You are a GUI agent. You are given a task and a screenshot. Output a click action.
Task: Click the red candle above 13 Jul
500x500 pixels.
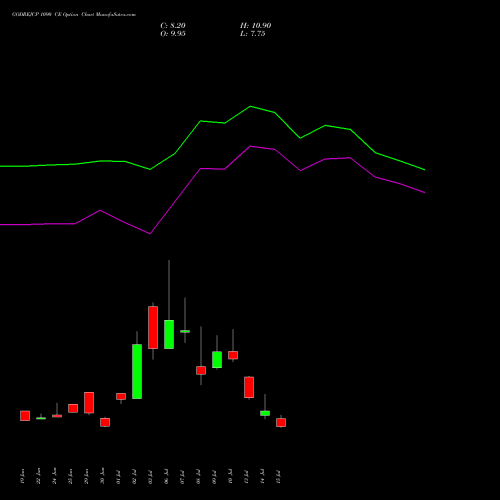pyautogui.click(x=249, y=387)
